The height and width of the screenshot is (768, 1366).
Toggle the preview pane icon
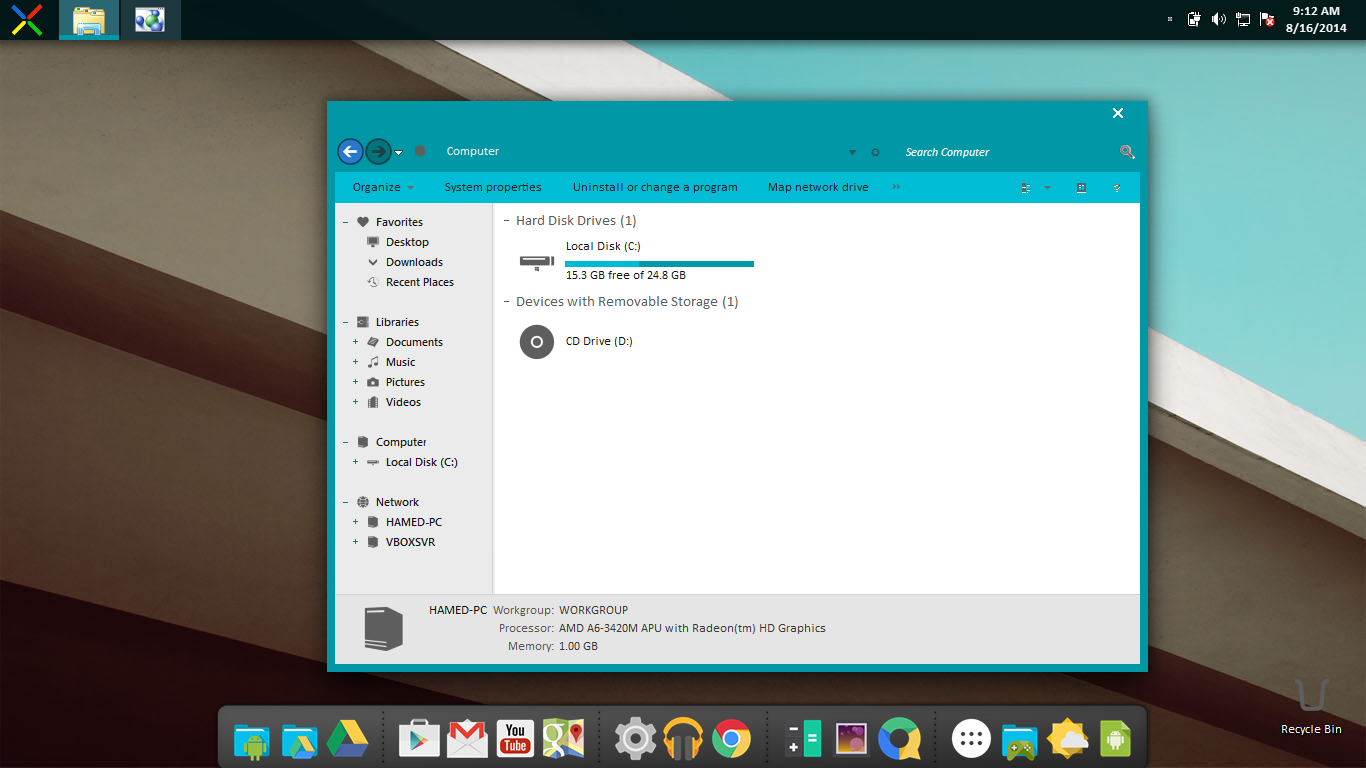[x=1081, y=188]
